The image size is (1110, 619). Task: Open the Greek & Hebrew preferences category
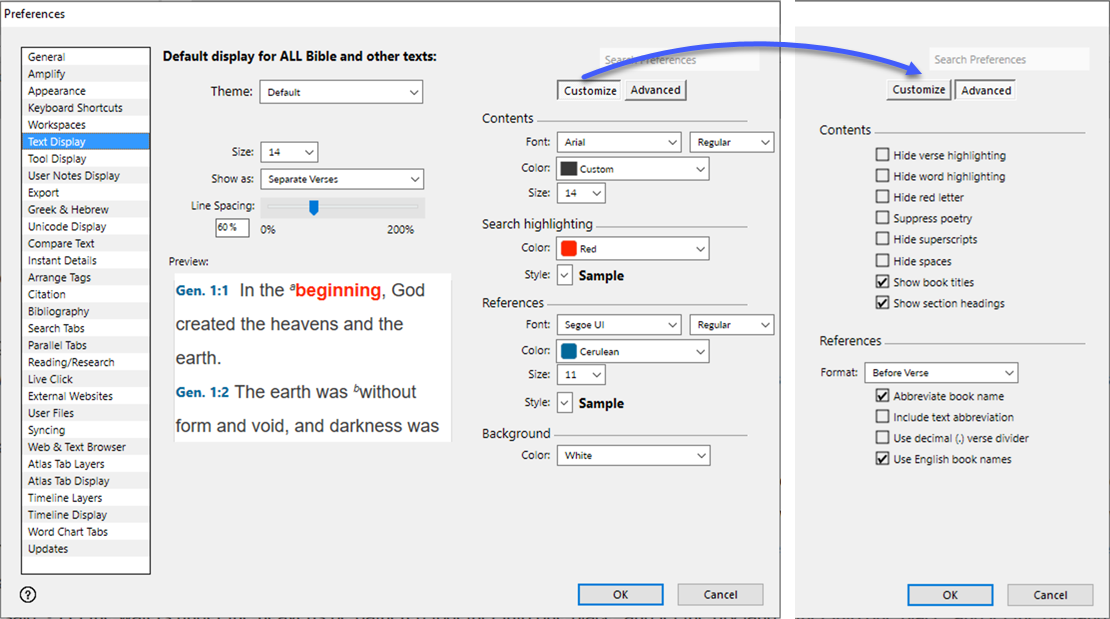pos(68,210)
